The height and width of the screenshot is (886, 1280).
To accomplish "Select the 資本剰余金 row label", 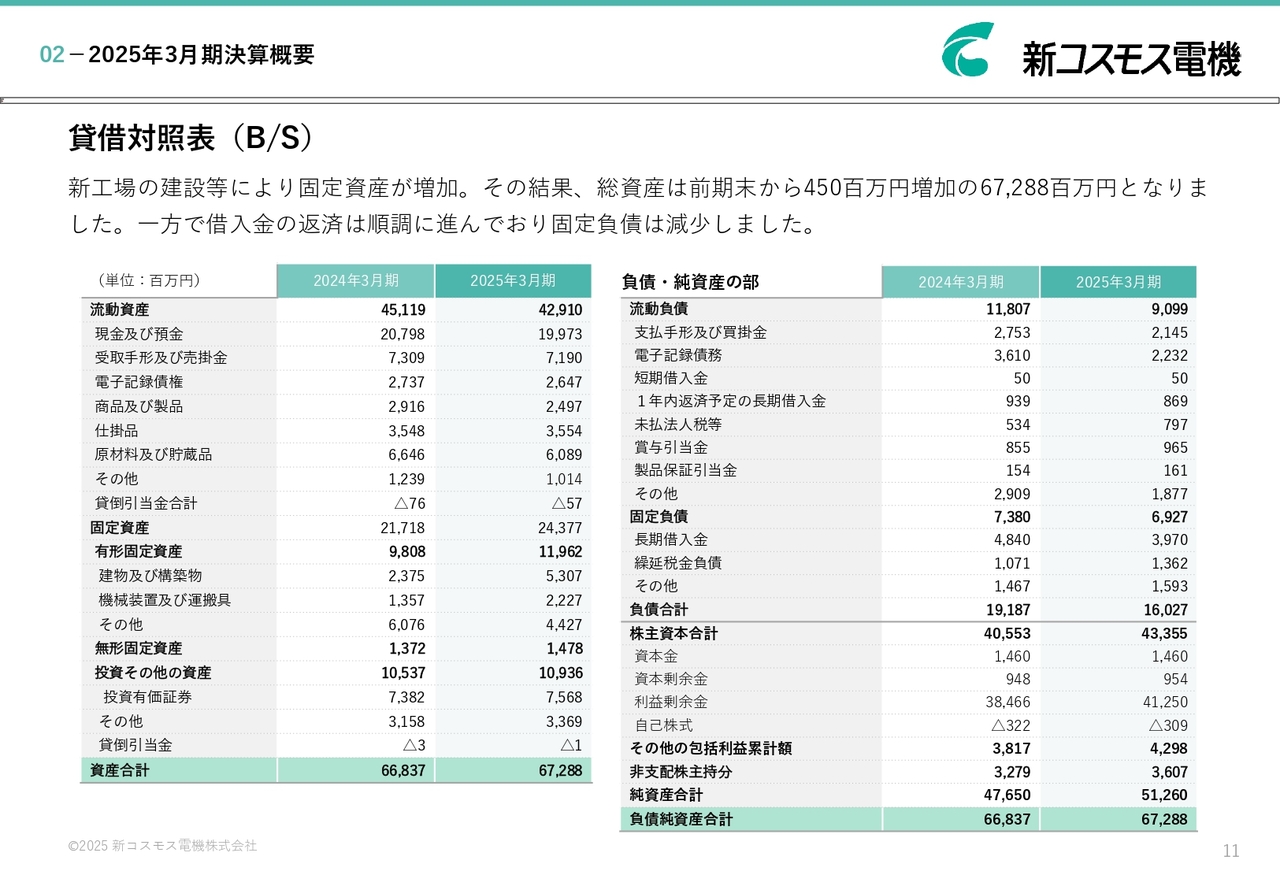I will [671, 679].
